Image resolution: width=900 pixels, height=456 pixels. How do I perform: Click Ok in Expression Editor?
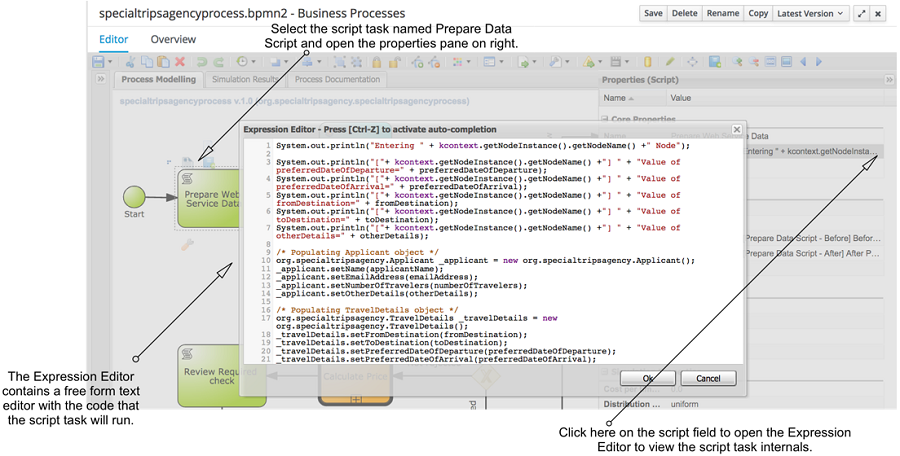pyautogui.click(x=648, y=378)
